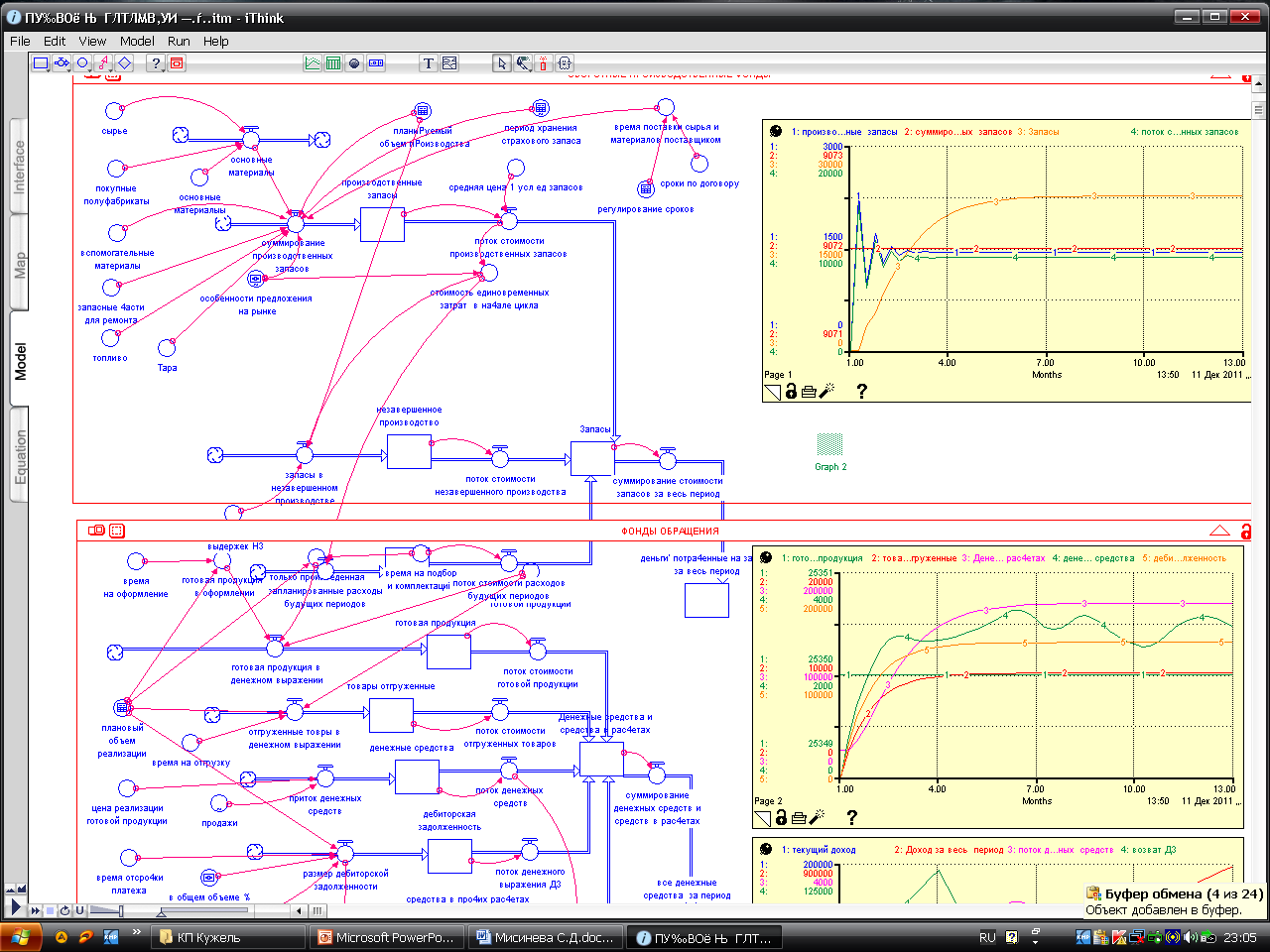Open help question mark on Page 1 graph
The width and height of the screenshot is (1270, 952).
click(x=861, y=391)
